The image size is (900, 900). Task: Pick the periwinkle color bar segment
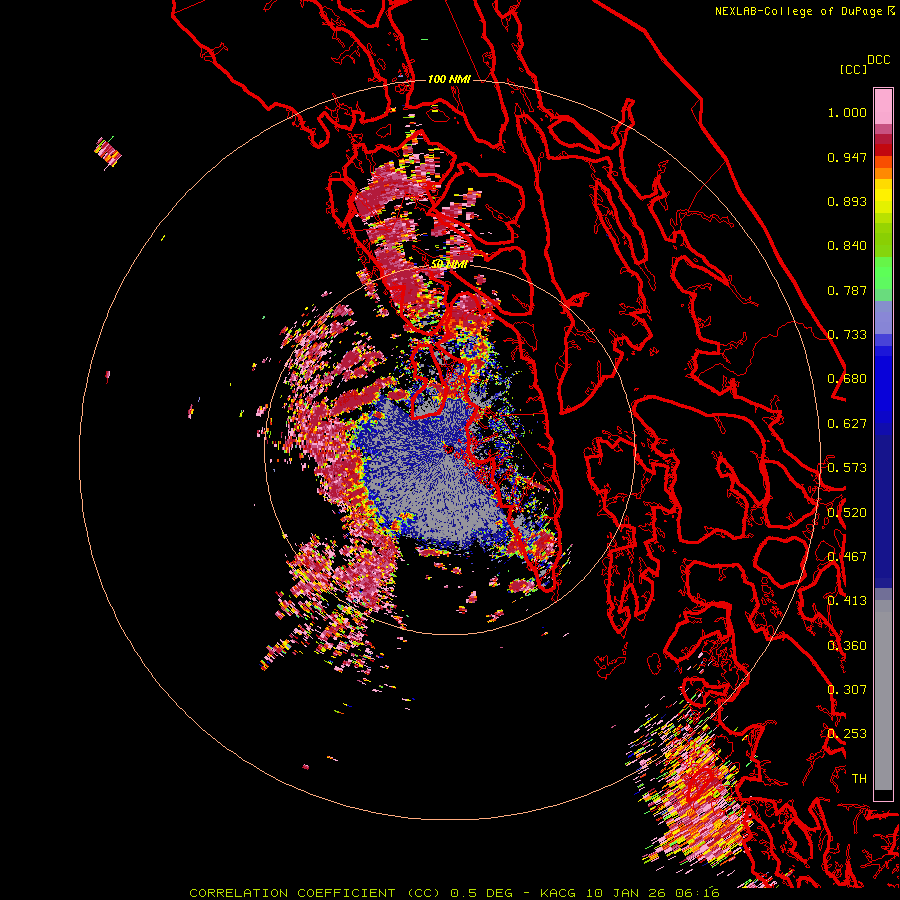pyautogui.click(x=883, y=317)
